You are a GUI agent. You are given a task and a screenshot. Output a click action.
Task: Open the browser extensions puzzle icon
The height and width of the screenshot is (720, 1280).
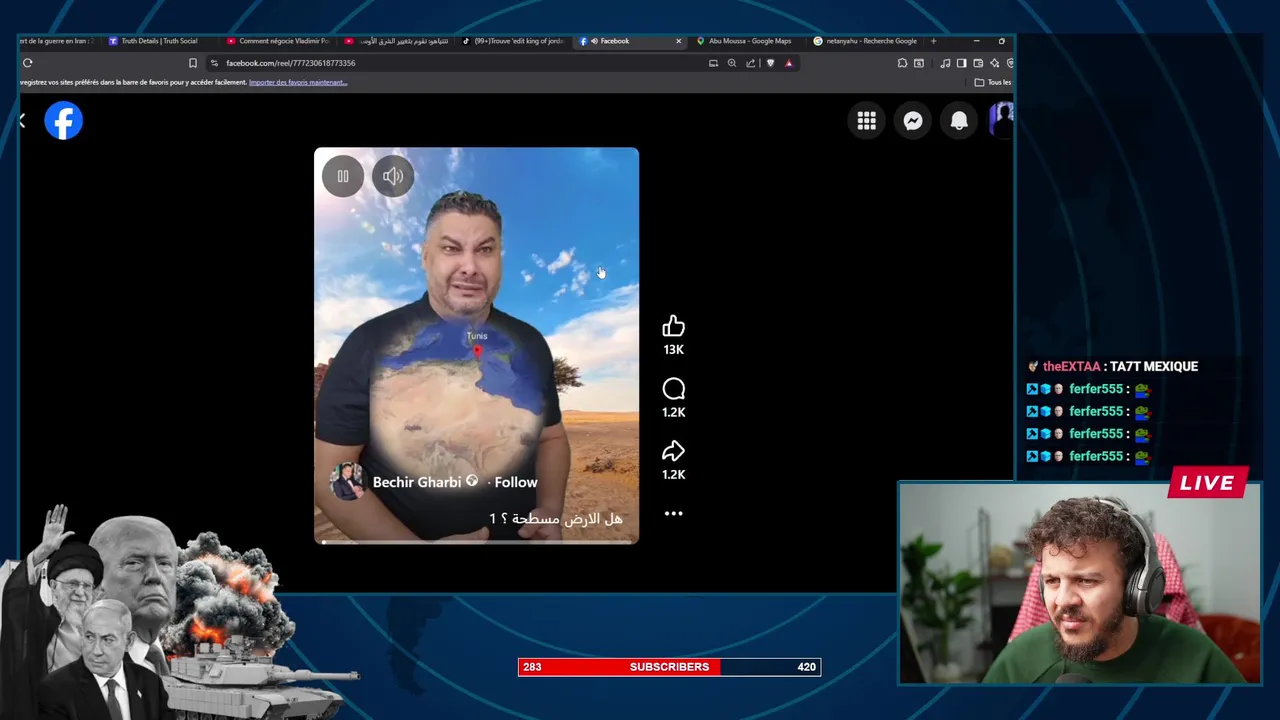tap(902, 63)
